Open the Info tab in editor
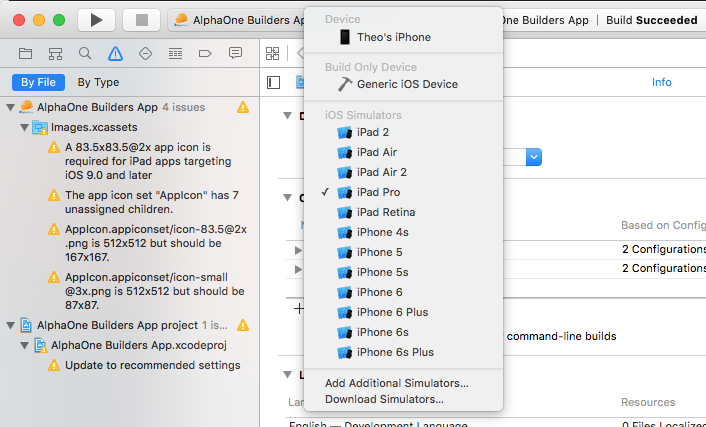The height and width of the screenshot is (427, 706). (661, 82)
